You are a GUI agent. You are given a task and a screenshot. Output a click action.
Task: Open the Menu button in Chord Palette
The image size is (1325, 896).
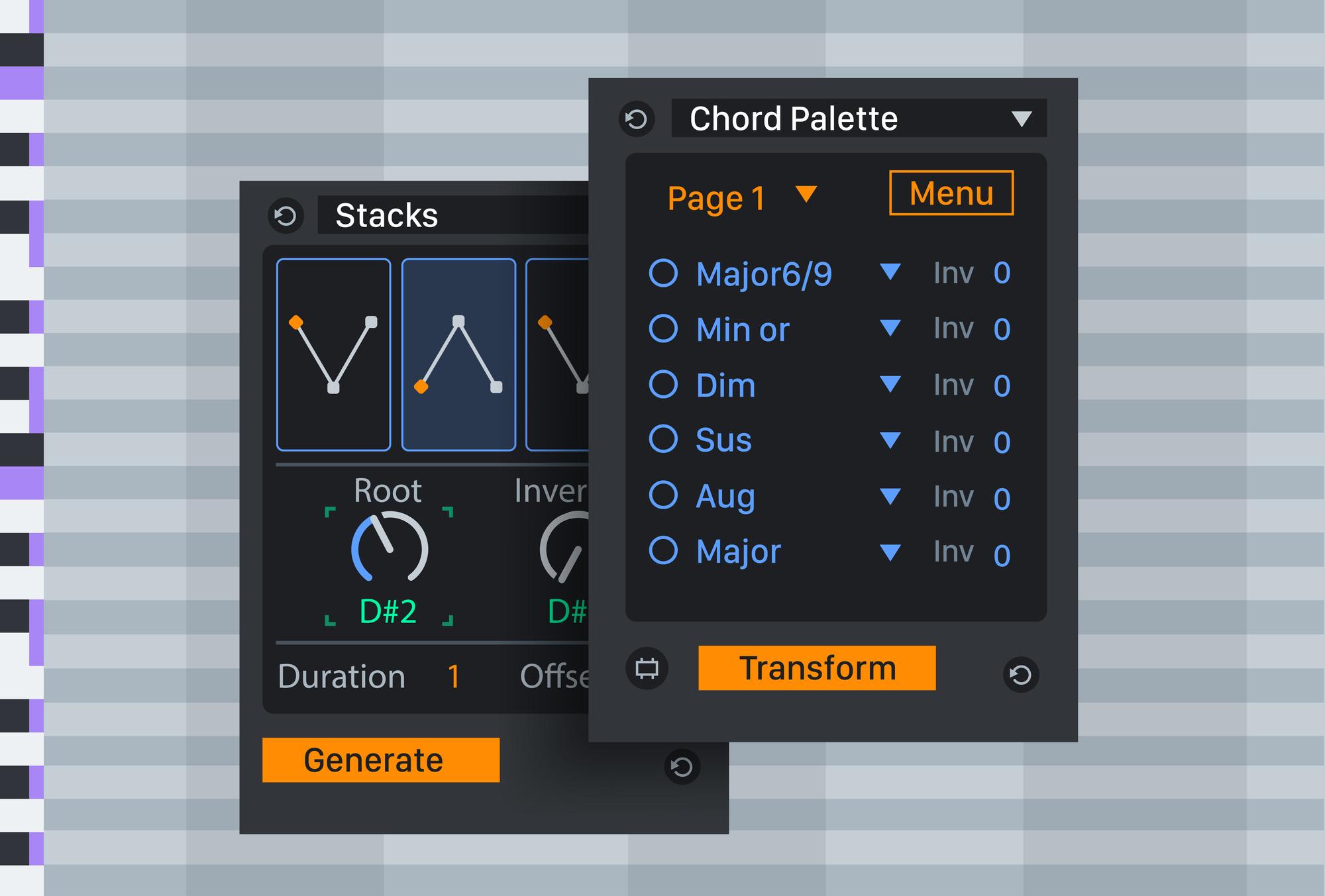click(951, 193)
